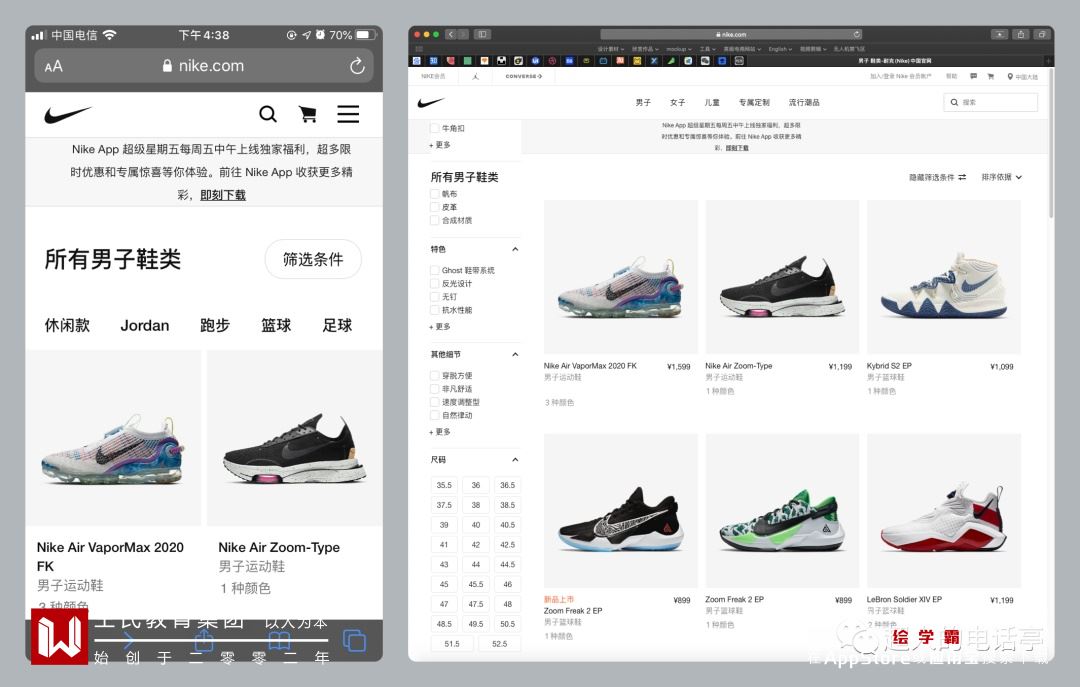Check the 合成材质 checkbox

435,221
